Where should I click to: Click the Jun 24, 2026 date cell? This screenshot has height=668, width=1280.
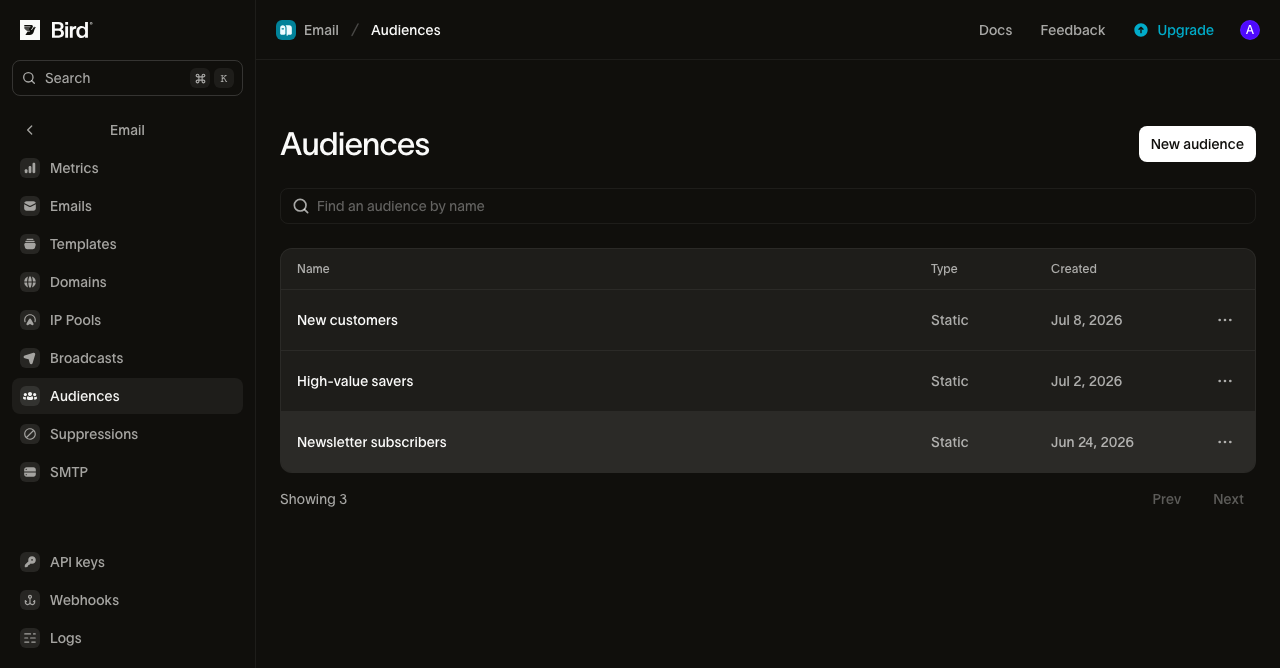1092,442
